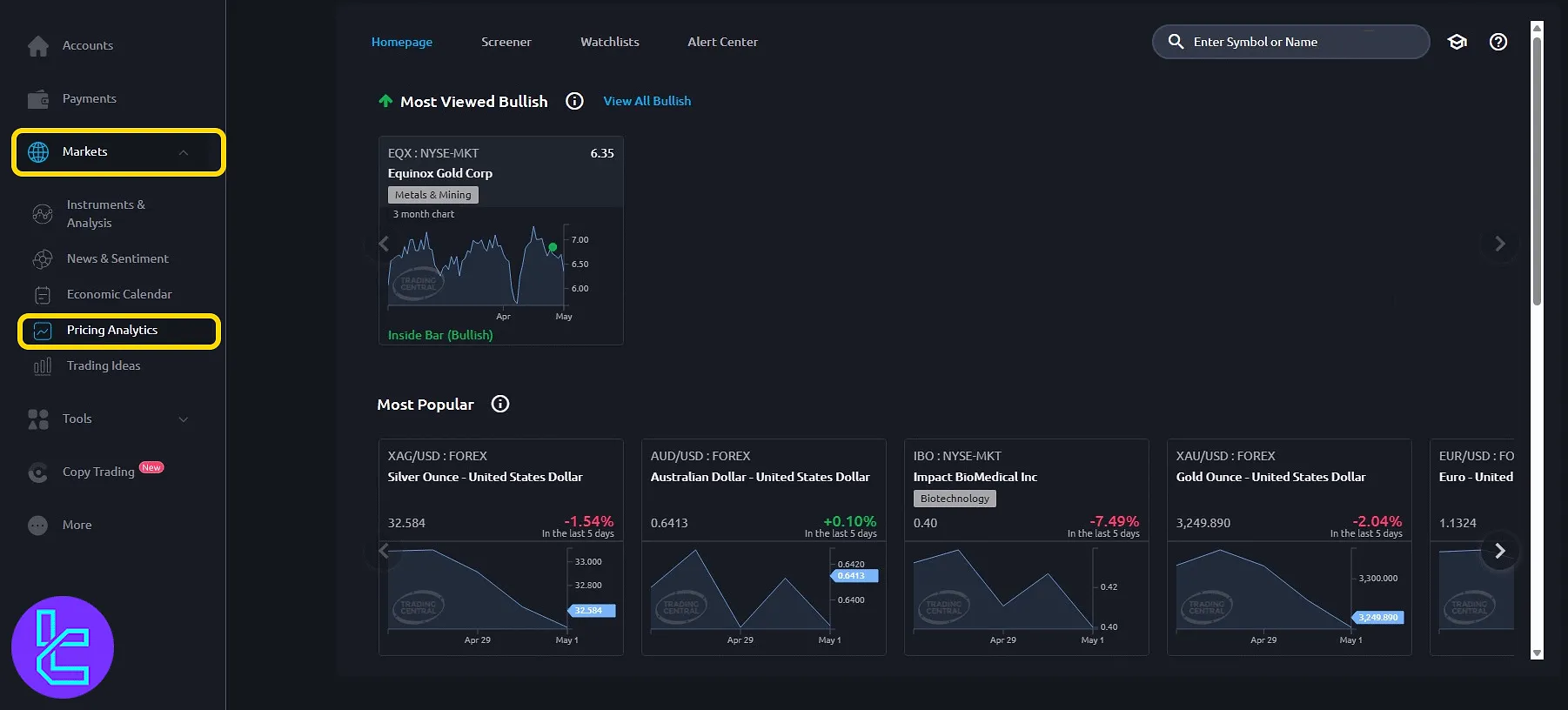Collapse the Markets menu chevron
This screenshot has height=710, width=1568.
point(184,152)
